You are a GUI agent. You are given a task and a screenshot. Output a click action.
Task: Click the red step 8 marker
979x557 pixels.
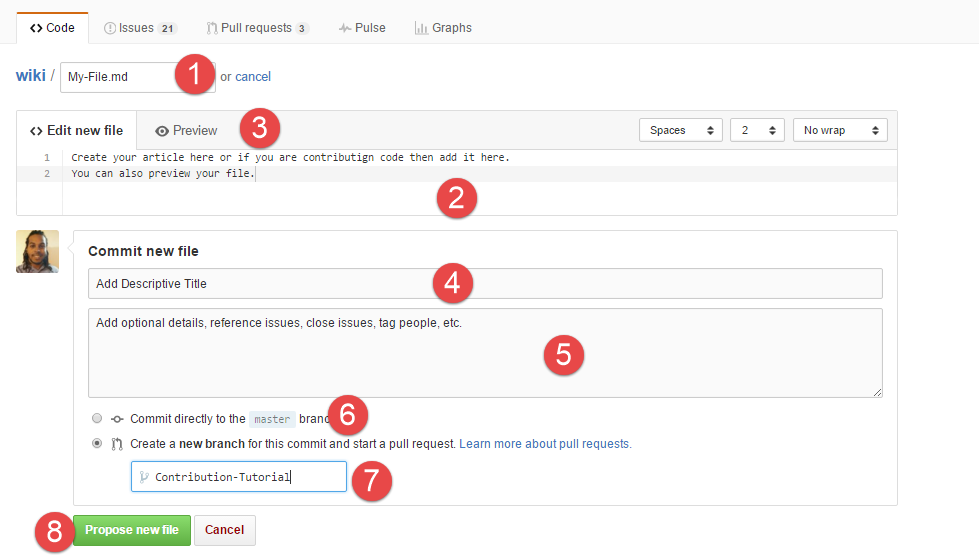tap(53, 531)
